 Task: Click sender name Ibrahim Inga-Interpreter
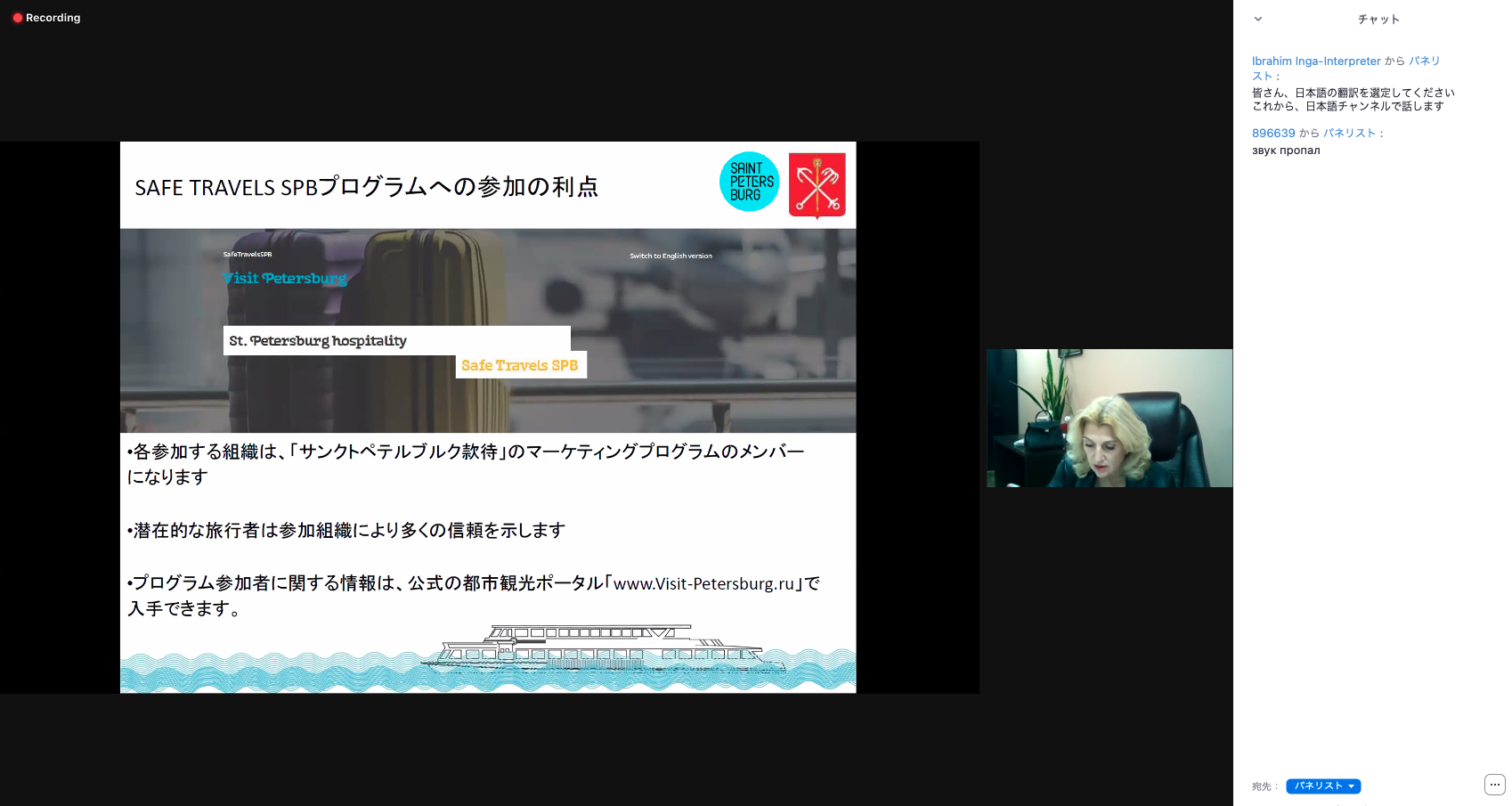point(1315,61)
